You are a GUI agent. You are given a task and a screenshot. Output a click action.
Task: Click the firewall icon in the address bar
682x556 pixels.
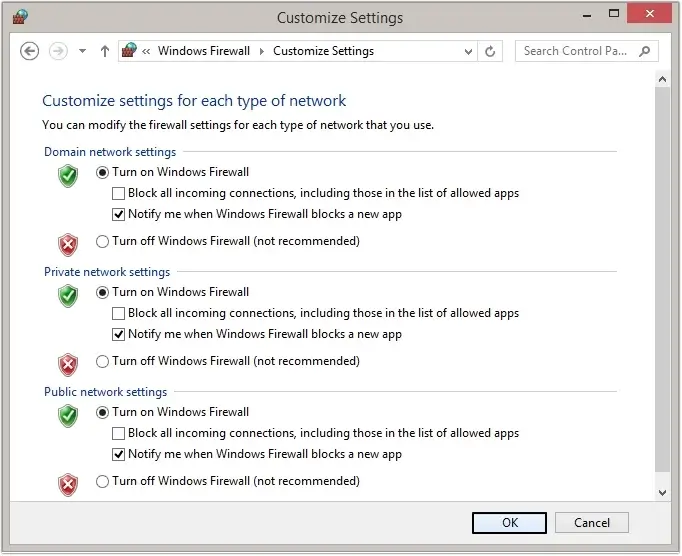pyautogui.click(x=129, y=50)
